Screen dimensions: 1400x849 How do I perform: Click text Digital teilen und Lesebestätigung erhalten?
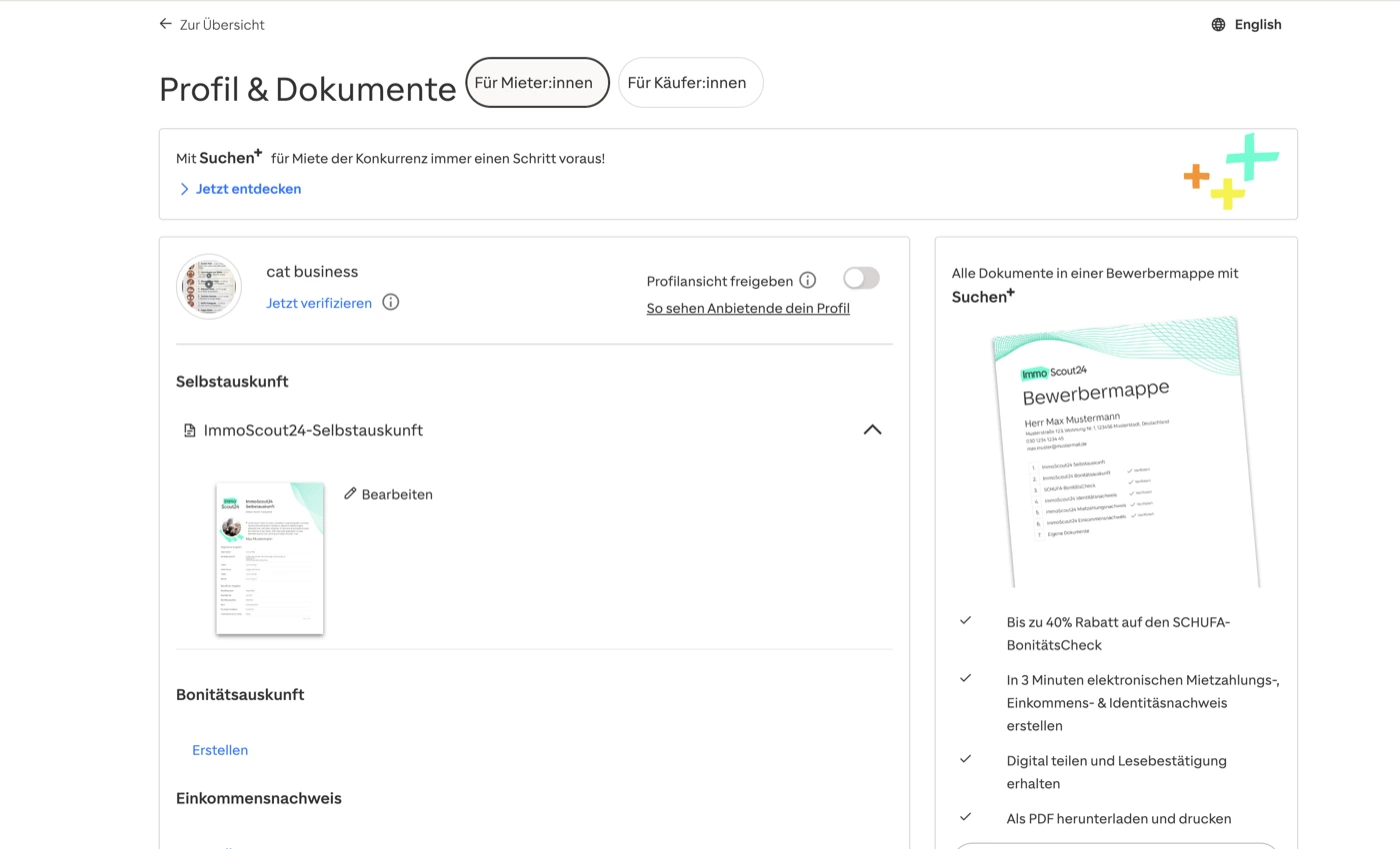point(1117,772)
